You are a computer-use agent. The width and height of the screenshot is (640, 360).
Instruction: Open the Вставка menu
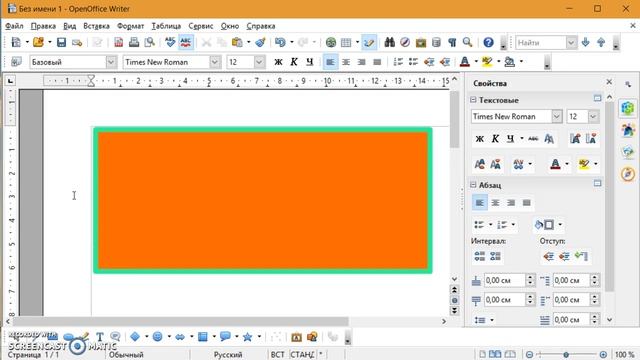click(96, 26)
